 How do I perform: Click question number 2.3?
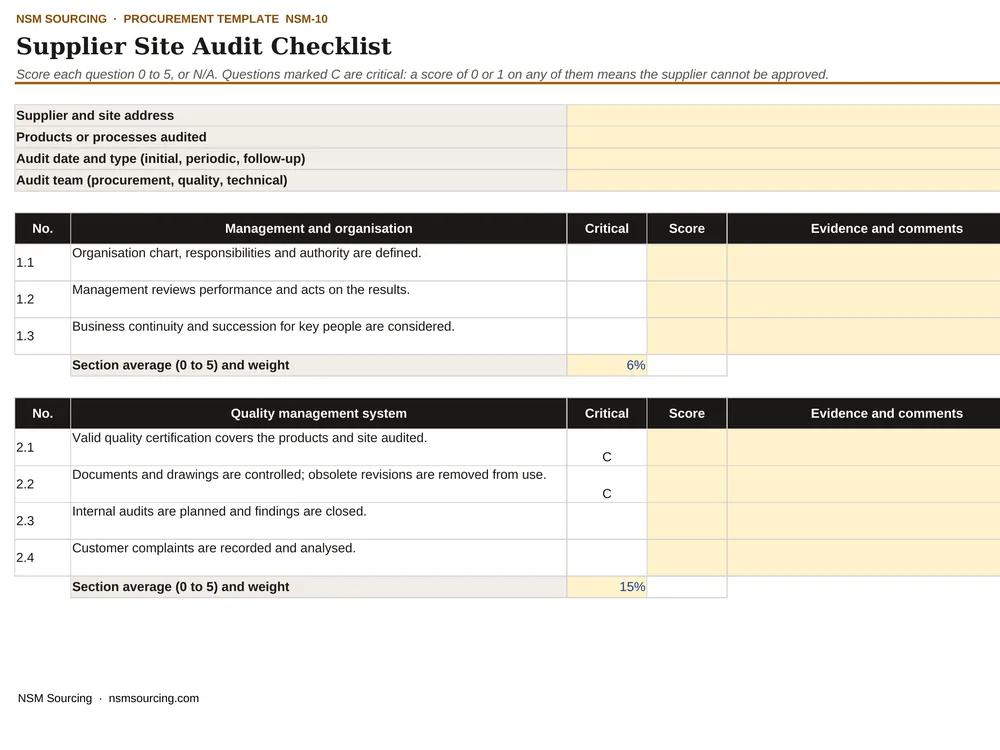pyautogui.click(x=25, y=521)
